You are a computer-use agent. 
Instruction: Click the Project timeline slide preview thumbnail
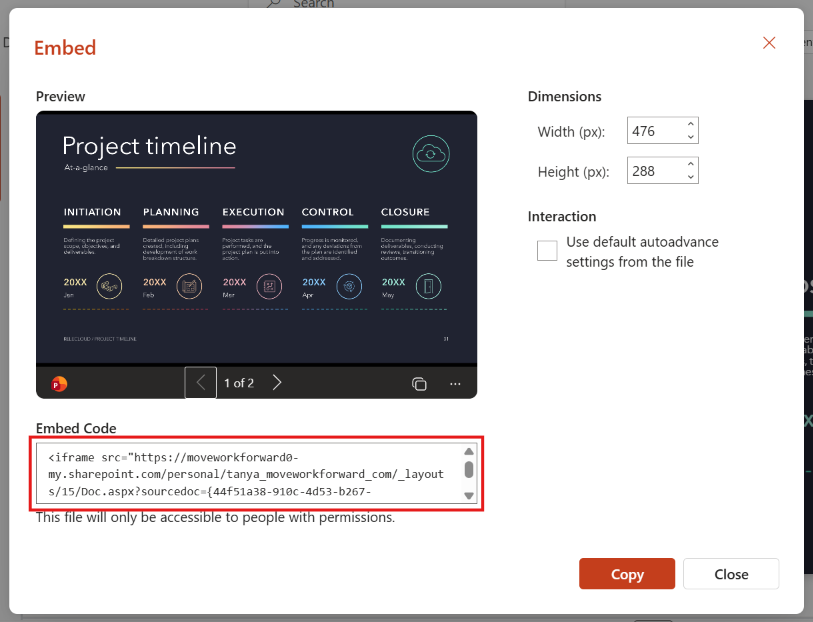pyautogui.click(x=257, y=237)
